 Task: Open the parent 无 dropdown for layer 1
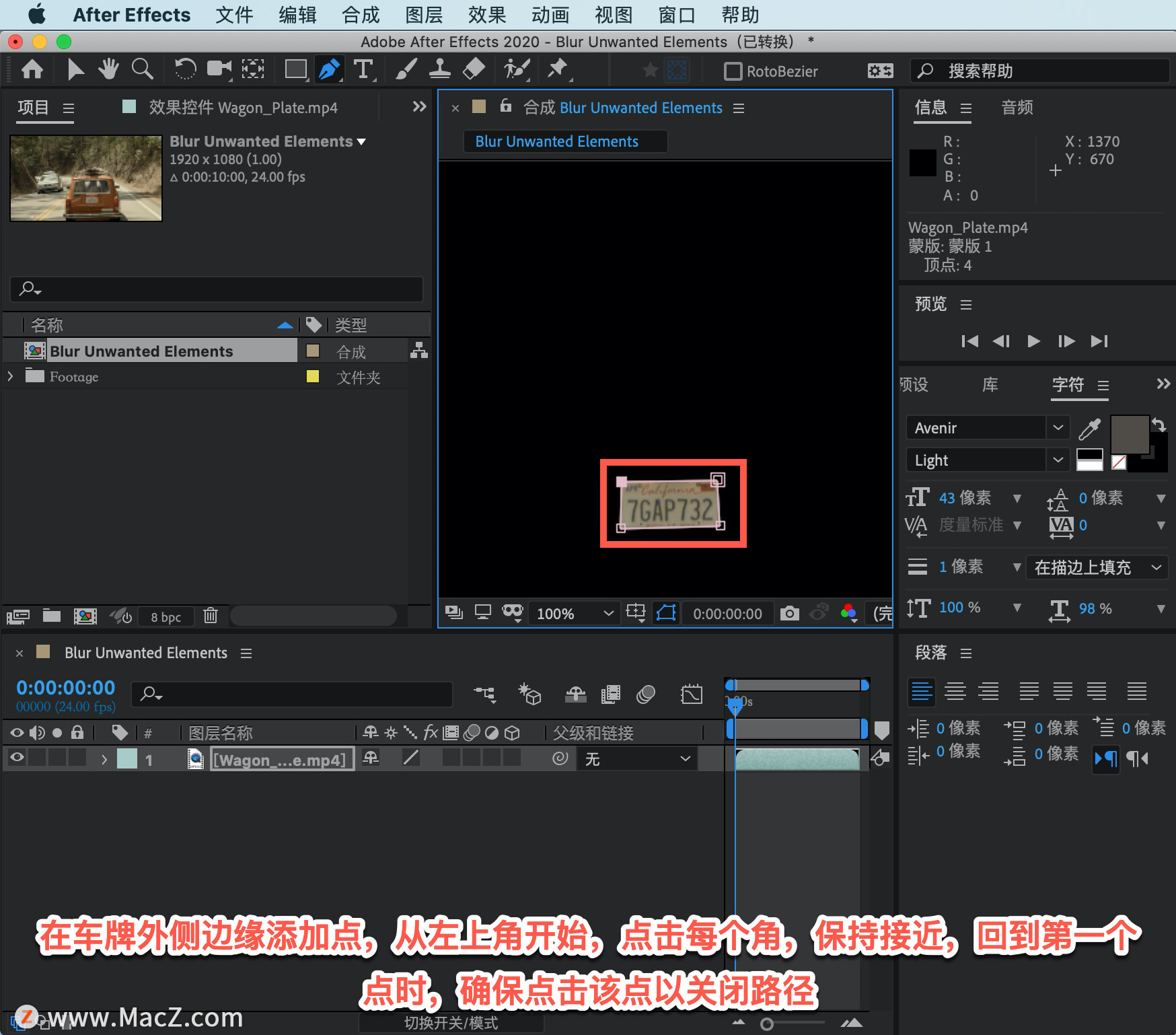637,759
